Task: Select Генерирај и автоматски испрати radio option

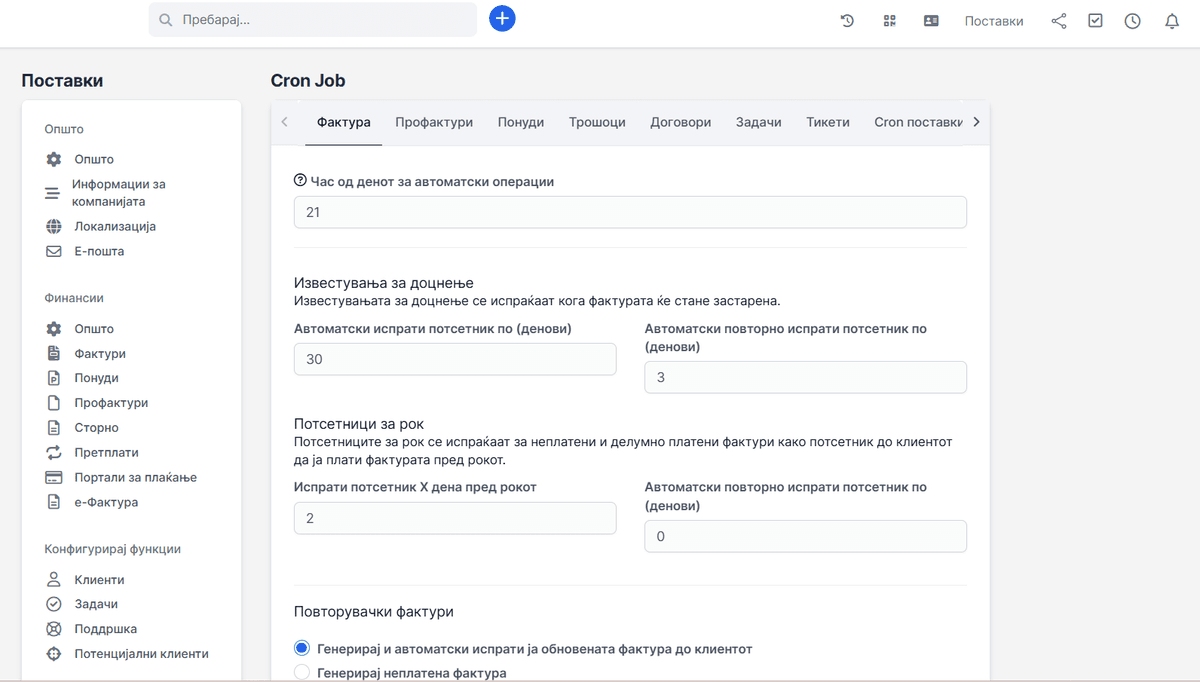Action: point(302,648)
